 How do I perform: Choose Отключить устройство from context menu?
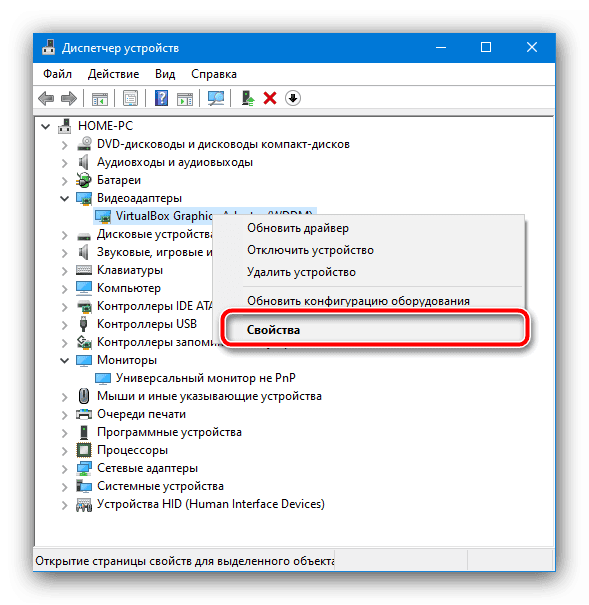pyautogui.click(x=311, y=250)
